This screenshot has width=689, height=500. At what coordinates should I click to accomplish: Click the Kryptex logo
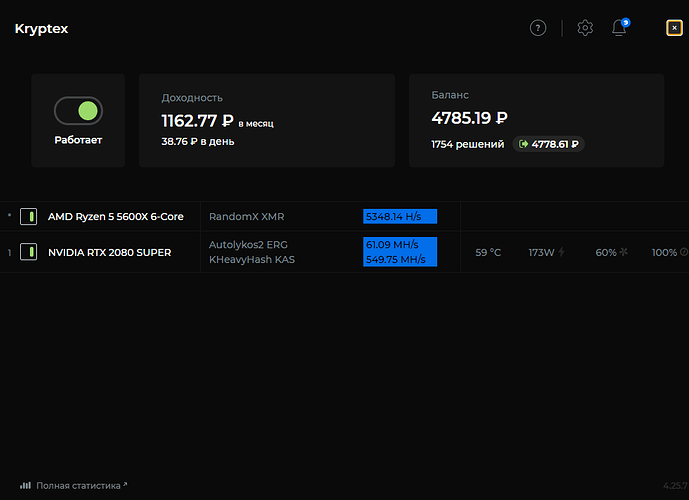pyautogui.click(x=41, y=29)
